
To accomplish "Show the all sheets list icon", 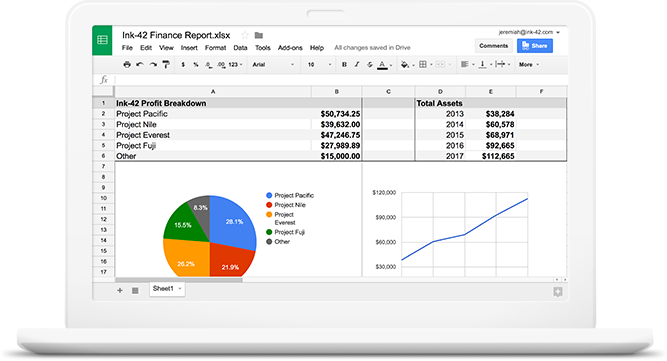I will (135, 290).
